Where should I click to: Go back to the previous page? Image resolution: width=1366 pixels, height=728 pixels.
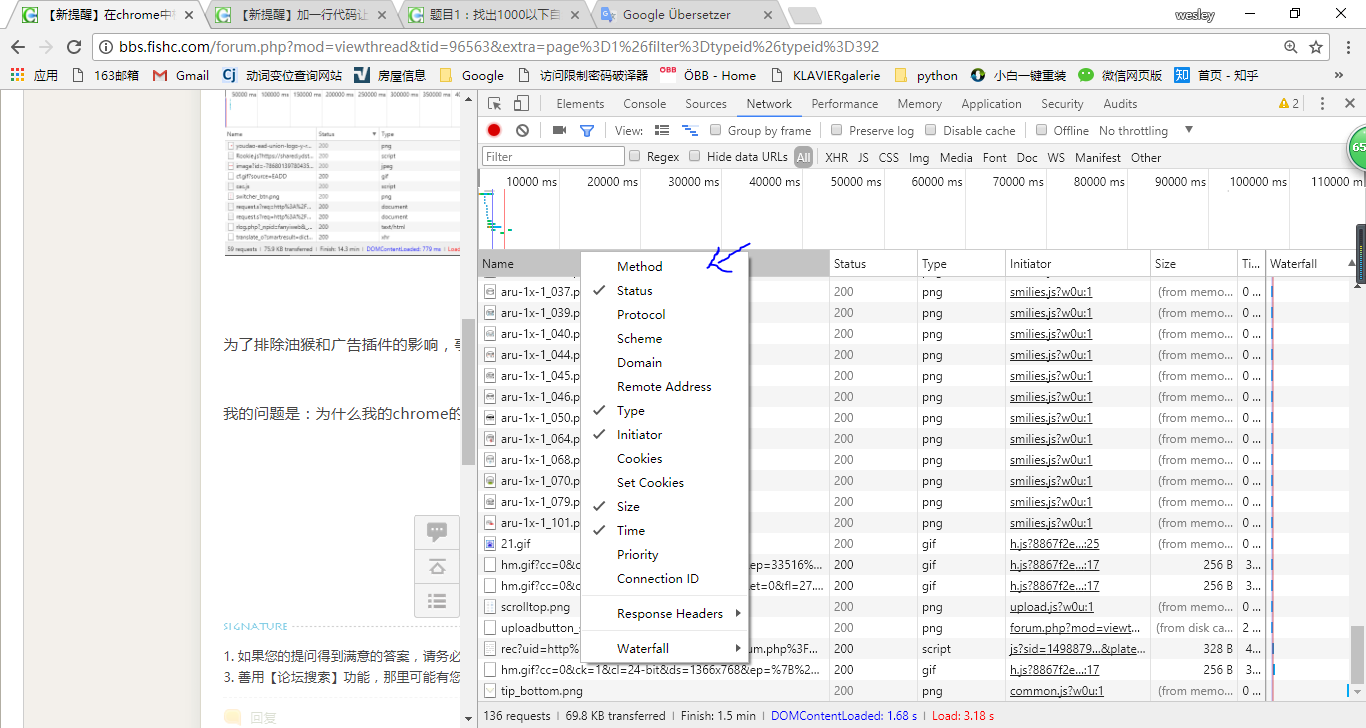(x=17, y=47)
